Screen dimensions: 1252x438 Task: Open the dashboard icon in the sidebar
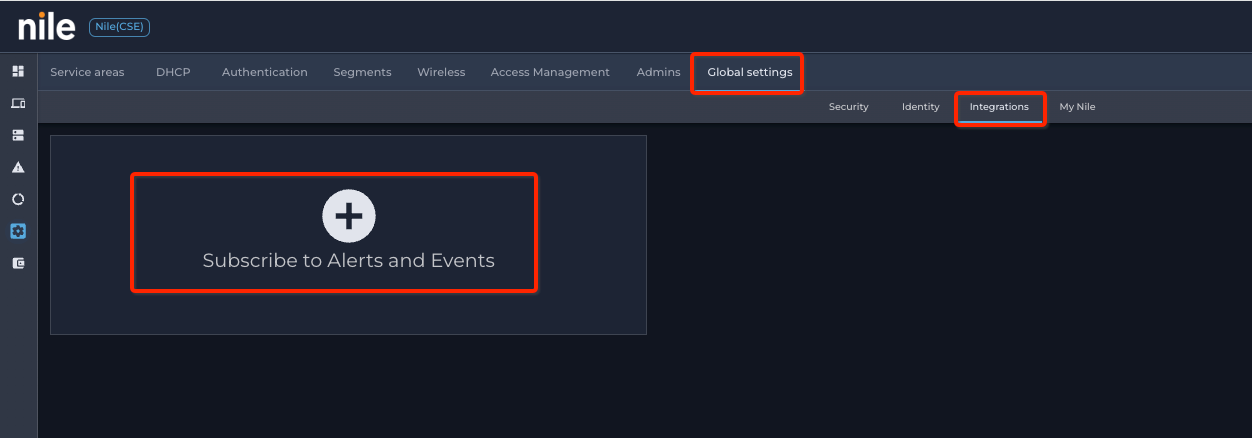(18, 71)
